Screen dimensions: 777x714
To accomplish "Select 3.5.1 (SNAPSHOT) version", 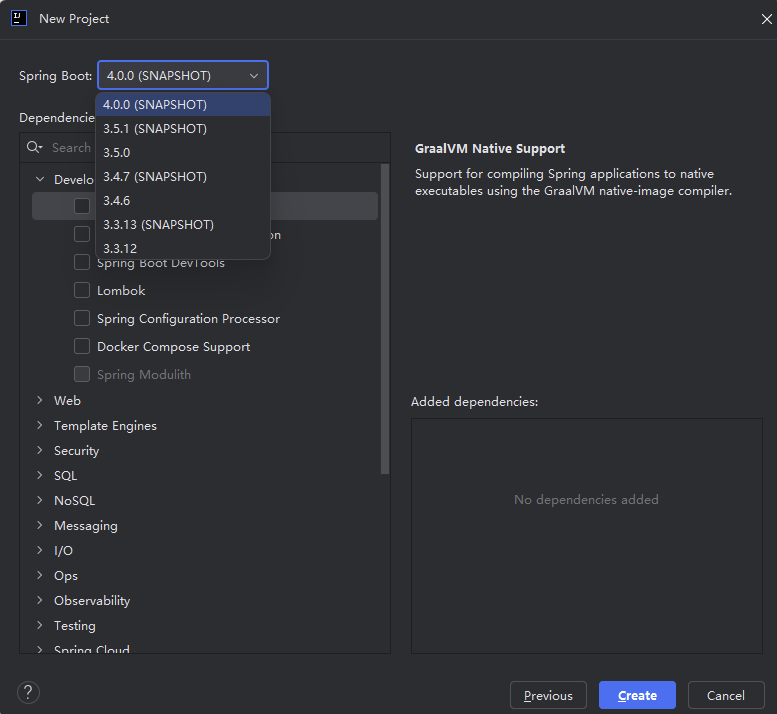I will pos(183,129).
